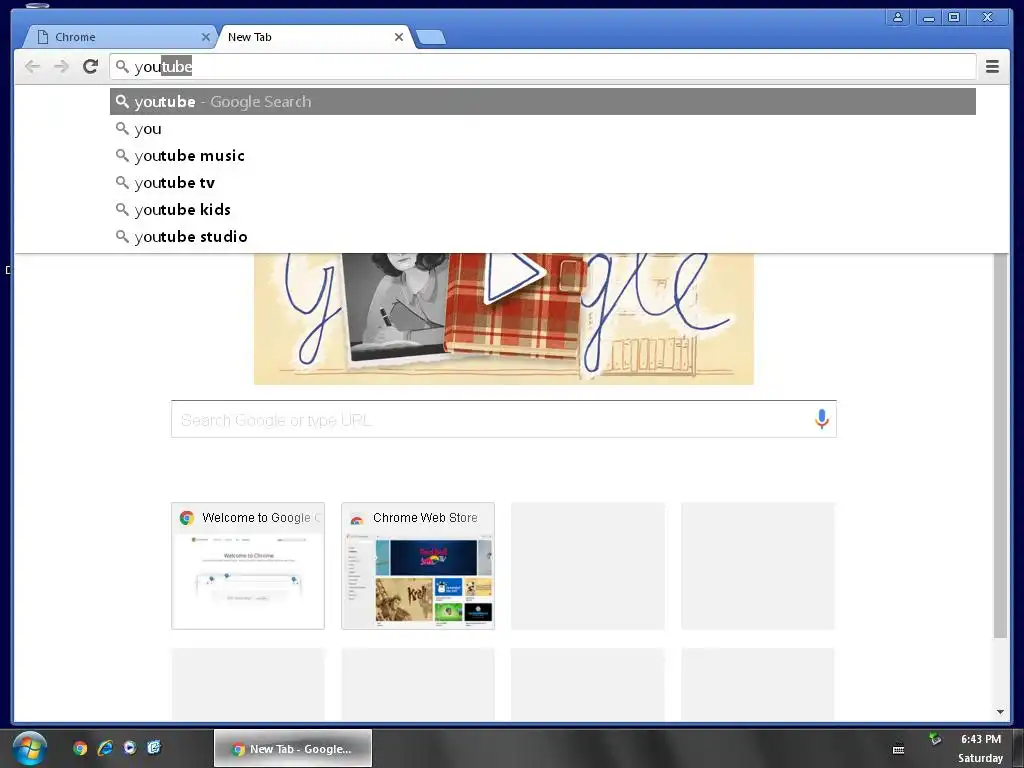Choose the youtube - Google Search suggestion
1024x768 pixels.
coord(542,102)
